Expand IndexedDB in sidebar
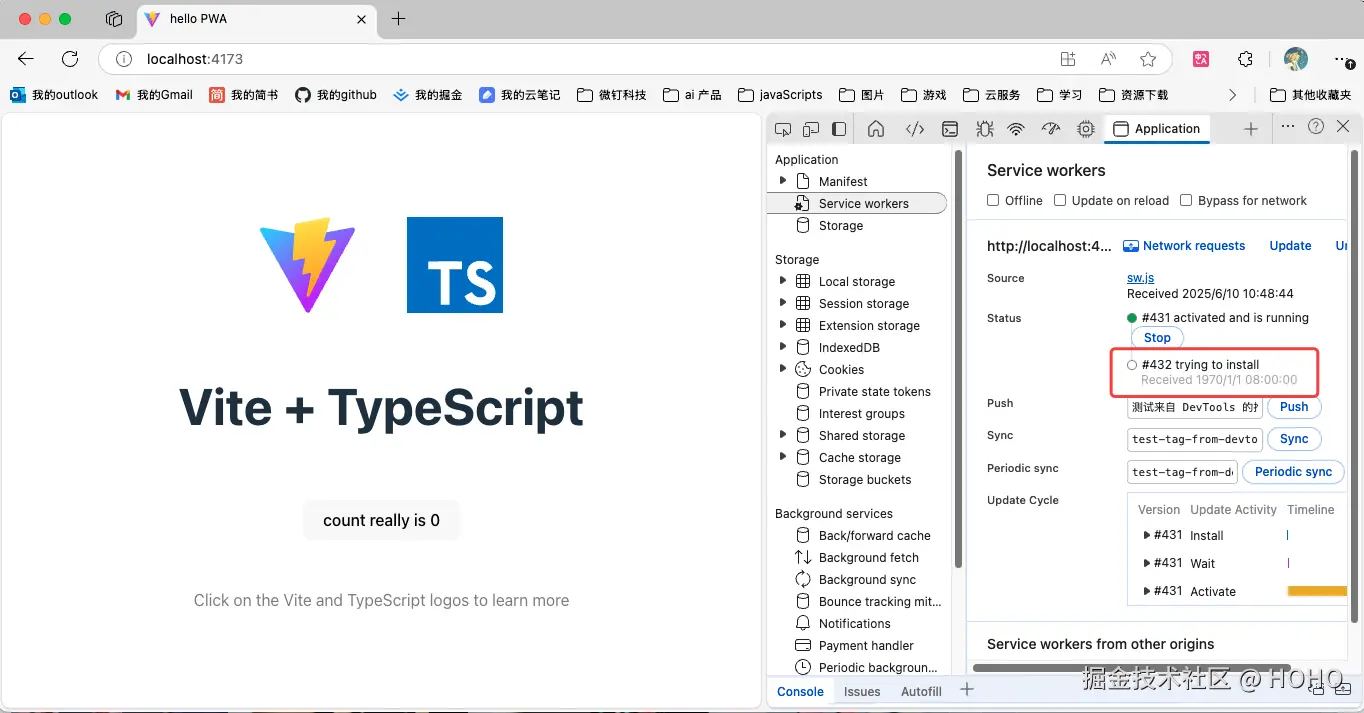Image resolution: width=1364 pixels, height=713 pixels. [x=783, y=347]
